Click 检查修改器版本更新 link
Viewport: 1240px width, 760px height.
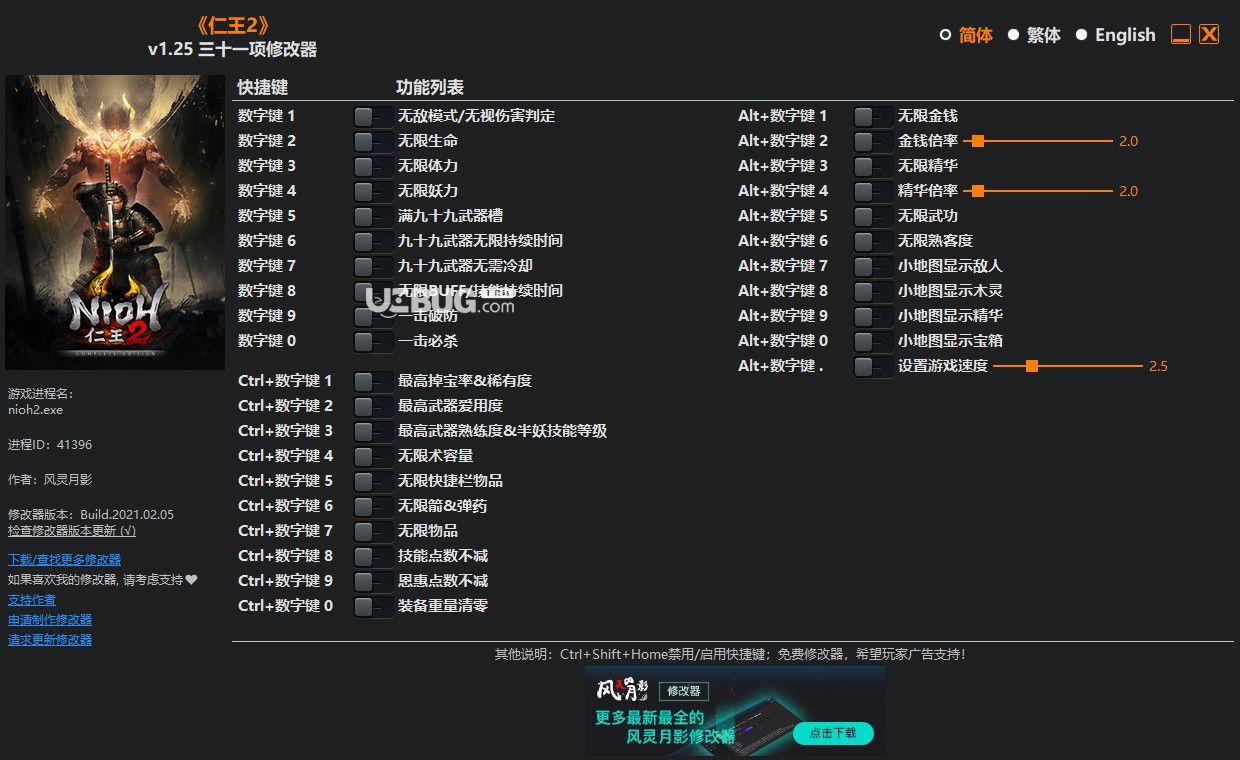[x=72, y=531]
